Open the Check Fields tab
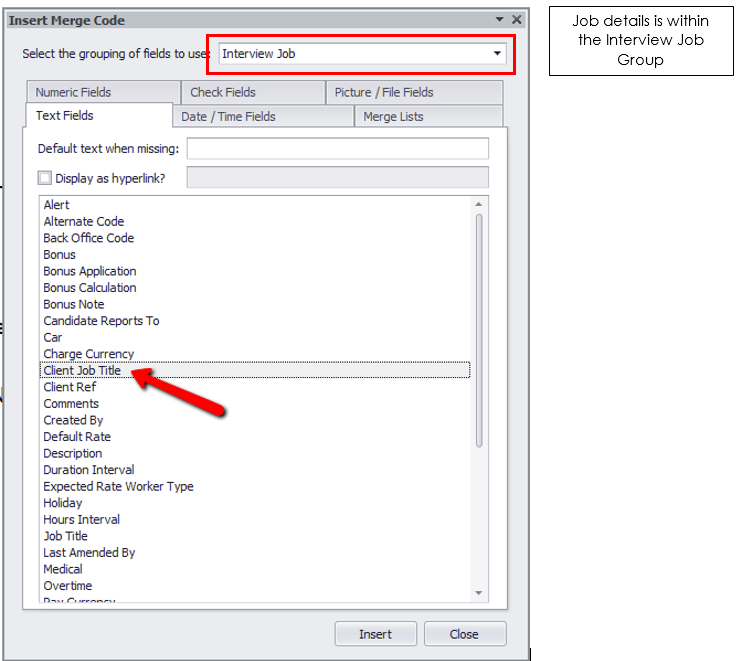 point(223,92)
